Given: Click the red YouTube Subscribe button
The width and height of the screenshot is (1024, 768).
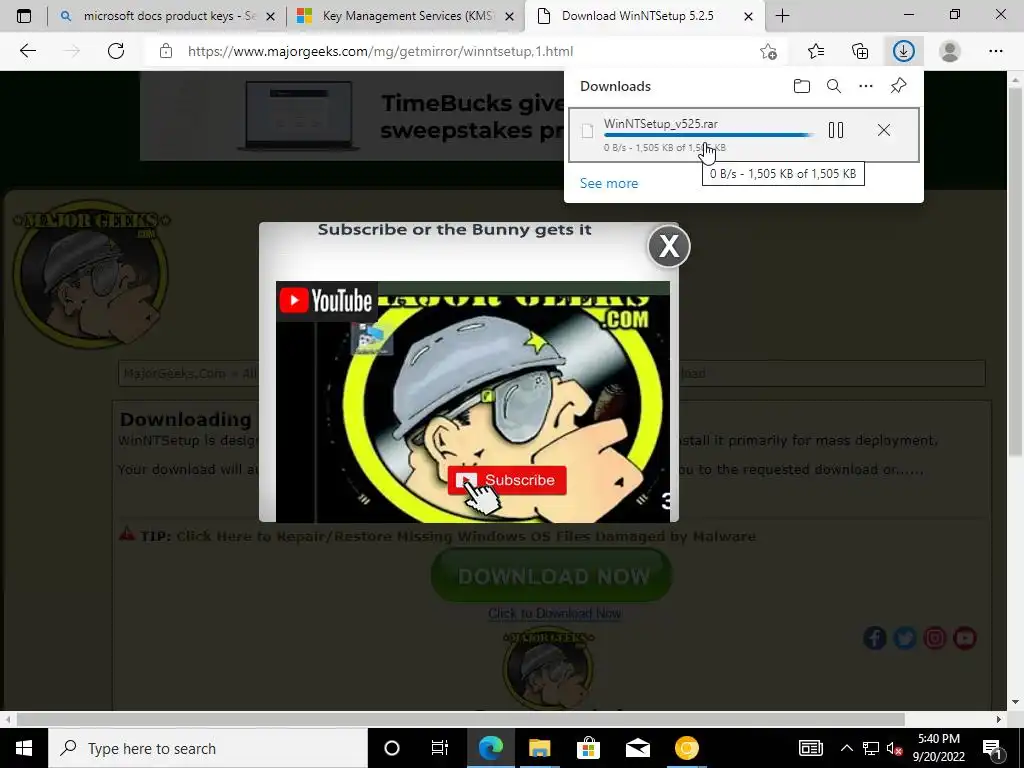Looking at the screenshot, I should [507, 480].
